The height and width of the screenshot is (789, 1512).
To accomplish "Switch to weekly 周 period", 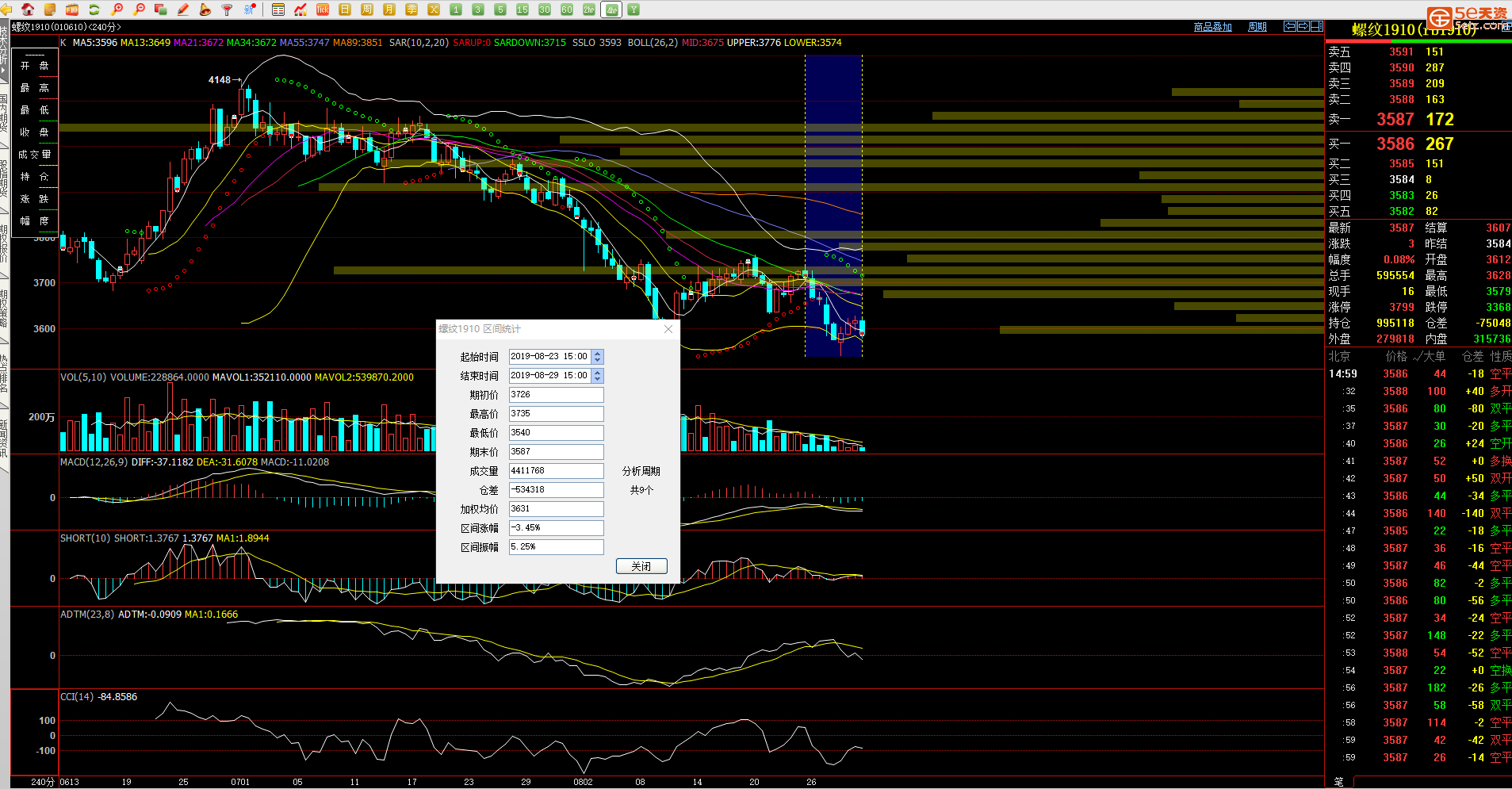I will [x=367, y=10].
